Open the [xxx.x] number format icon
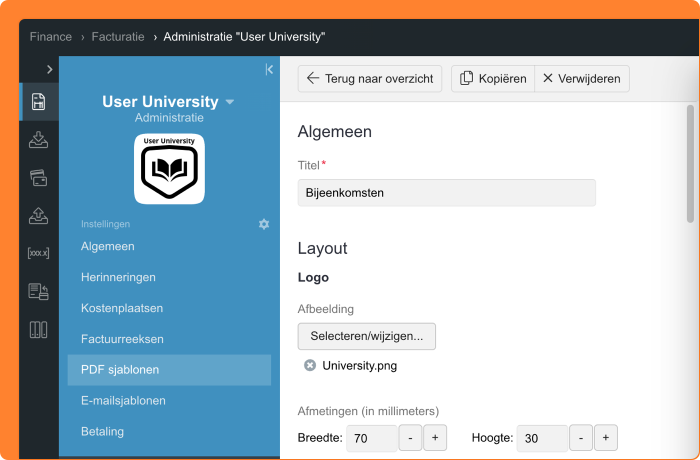 tap(38, 253)
